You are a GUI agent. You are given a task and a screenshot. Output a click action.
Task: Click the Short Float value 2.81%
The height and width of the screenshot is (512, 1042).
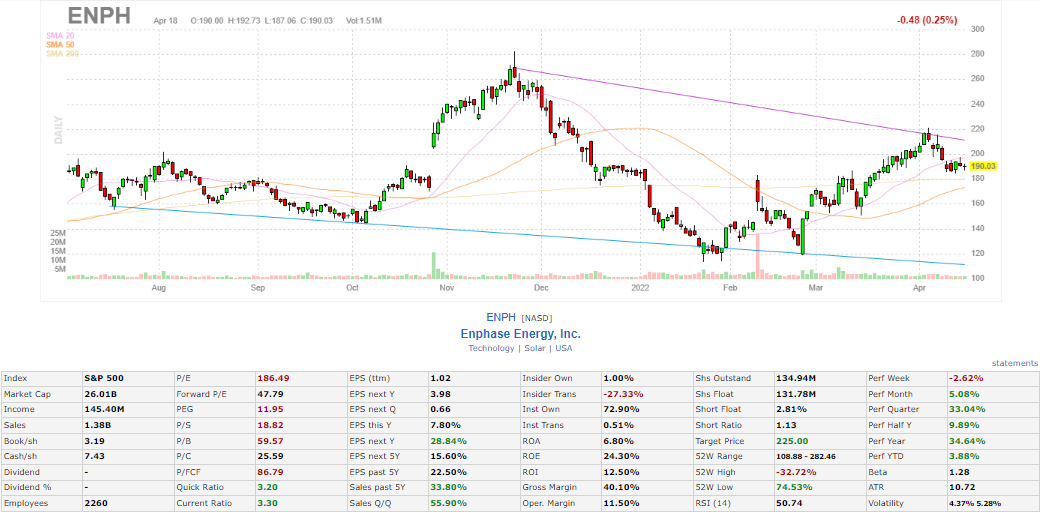pyautogui.click(x=791, y=410)
